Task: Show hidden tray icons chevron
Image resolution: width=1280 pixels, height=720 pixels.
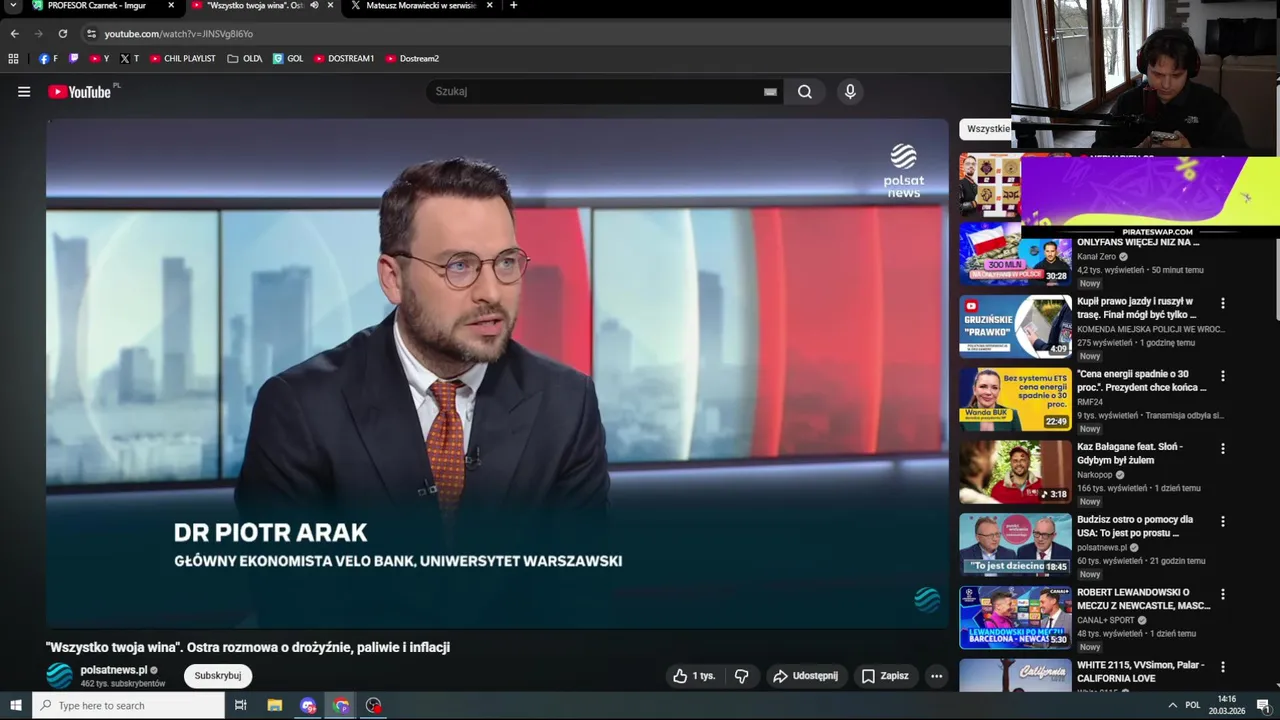Action: pos(1172,706)
